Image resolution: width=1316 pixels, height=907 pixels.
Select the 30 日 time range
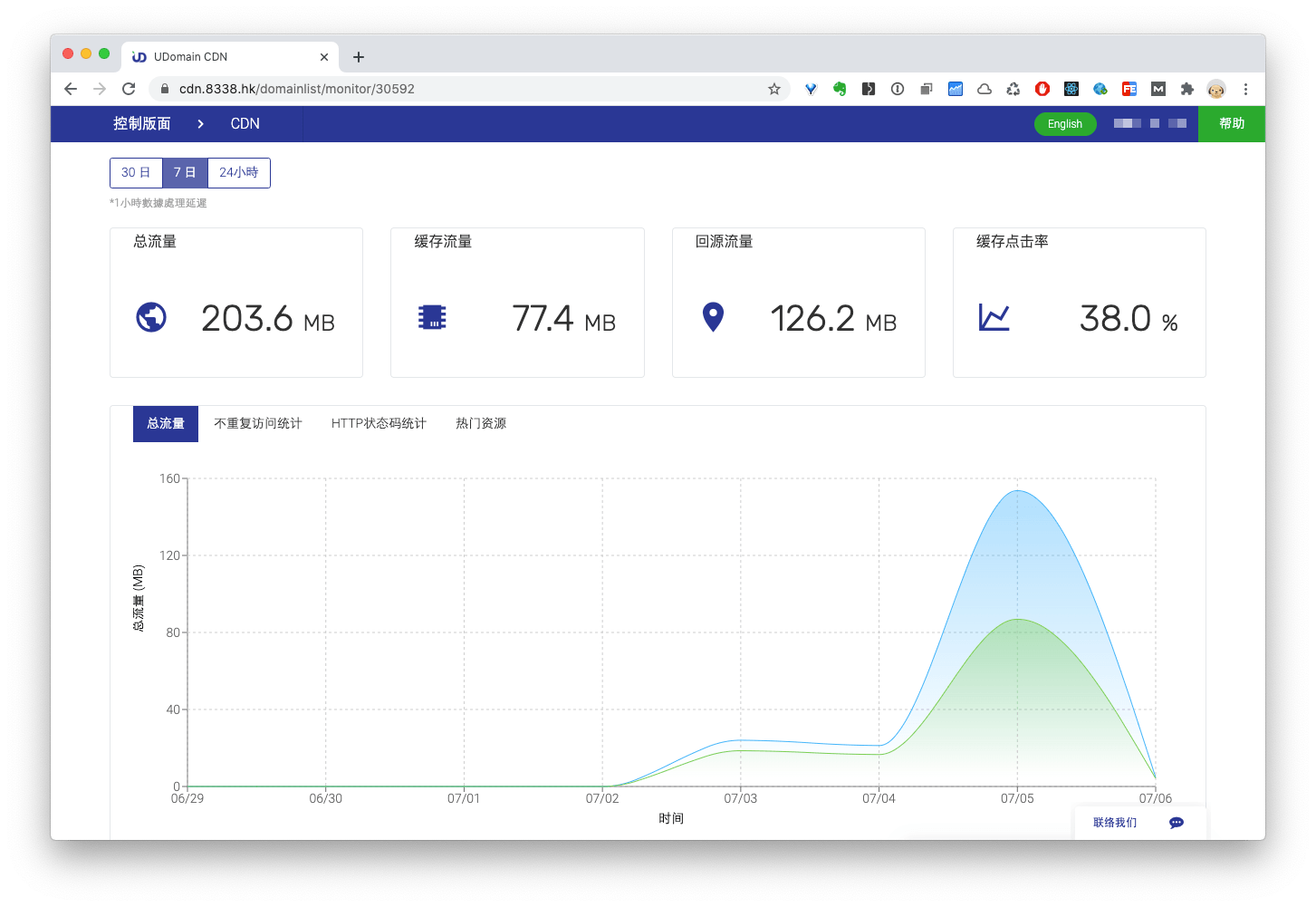coord(136,172)
